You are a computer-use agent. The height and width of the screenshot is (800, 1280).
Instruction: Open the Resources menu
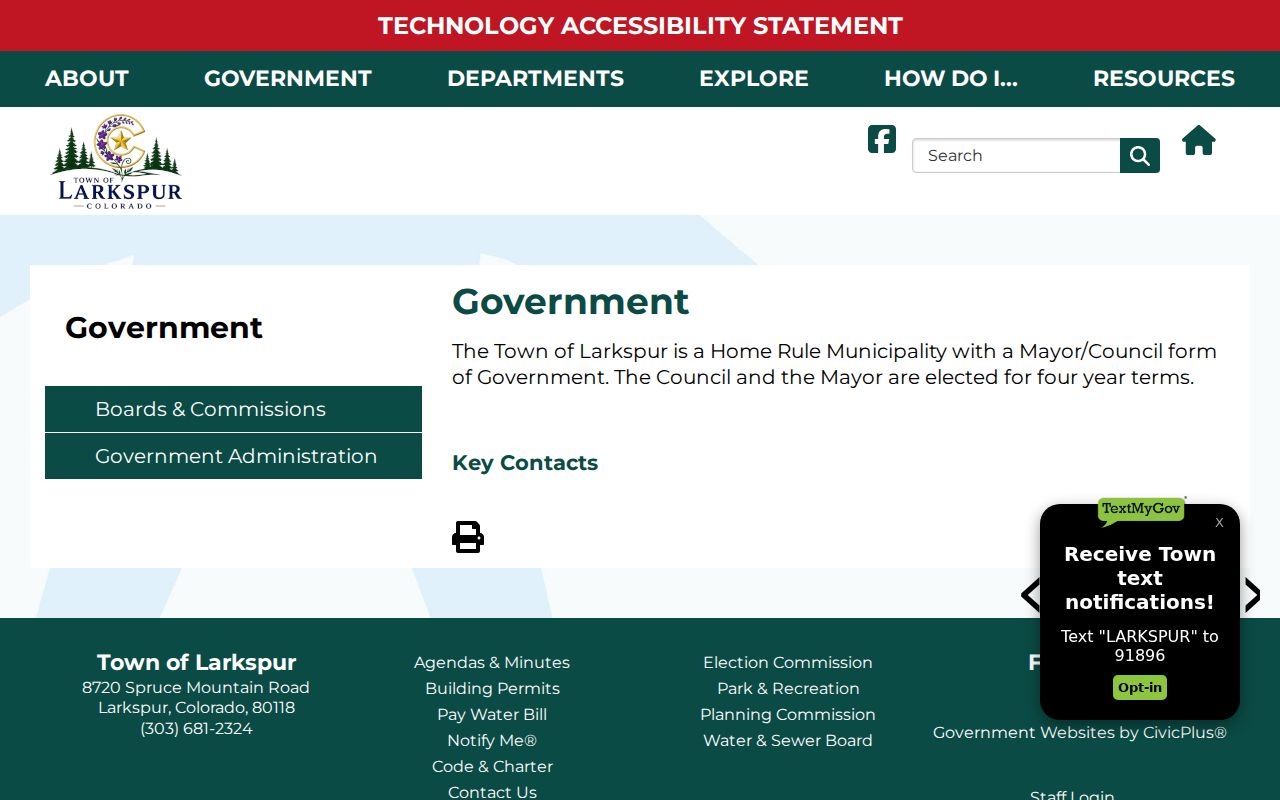coord(1164,79)
